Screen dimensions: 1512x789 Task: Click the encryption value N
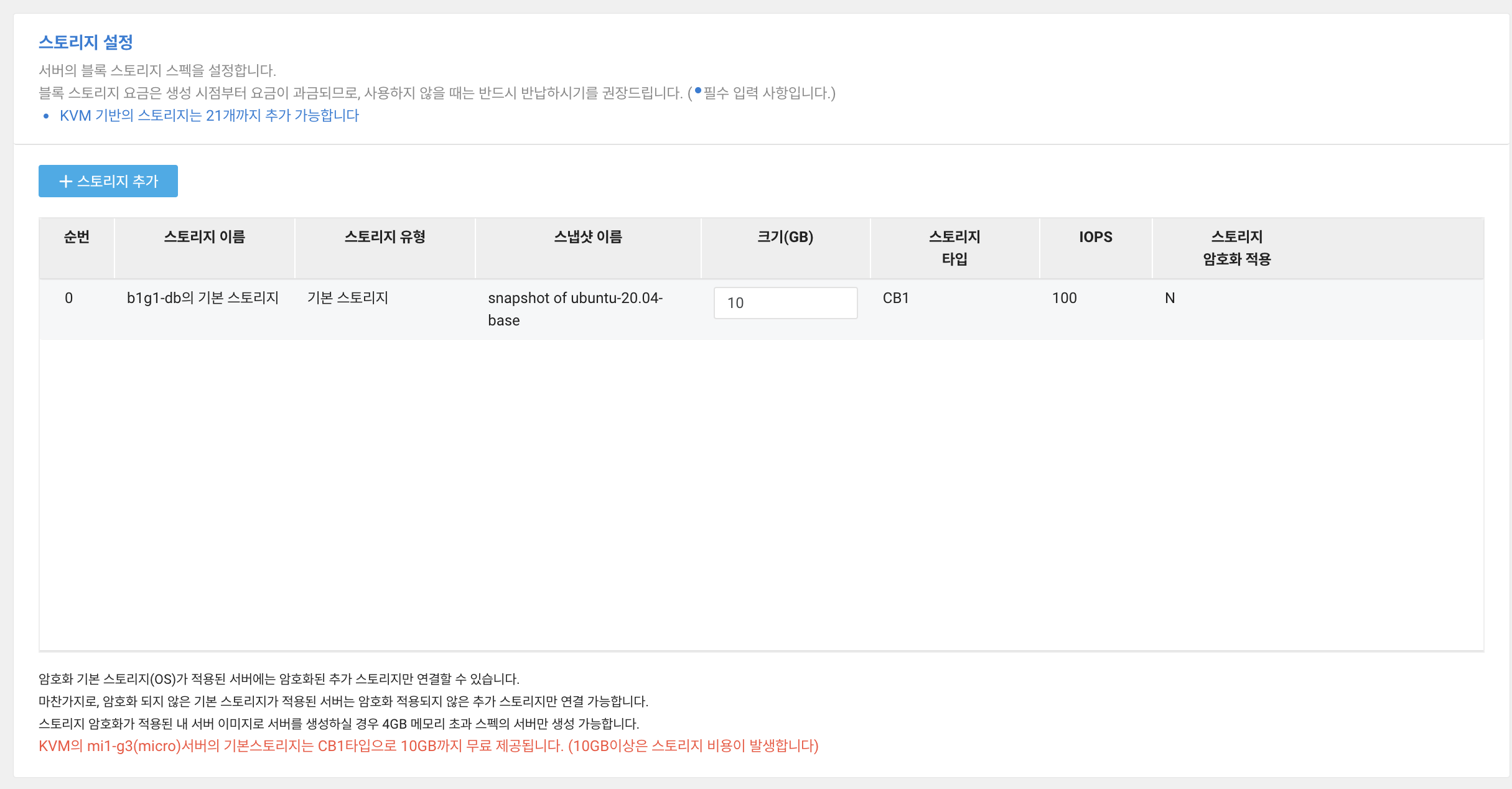[x=1170, y=298]
